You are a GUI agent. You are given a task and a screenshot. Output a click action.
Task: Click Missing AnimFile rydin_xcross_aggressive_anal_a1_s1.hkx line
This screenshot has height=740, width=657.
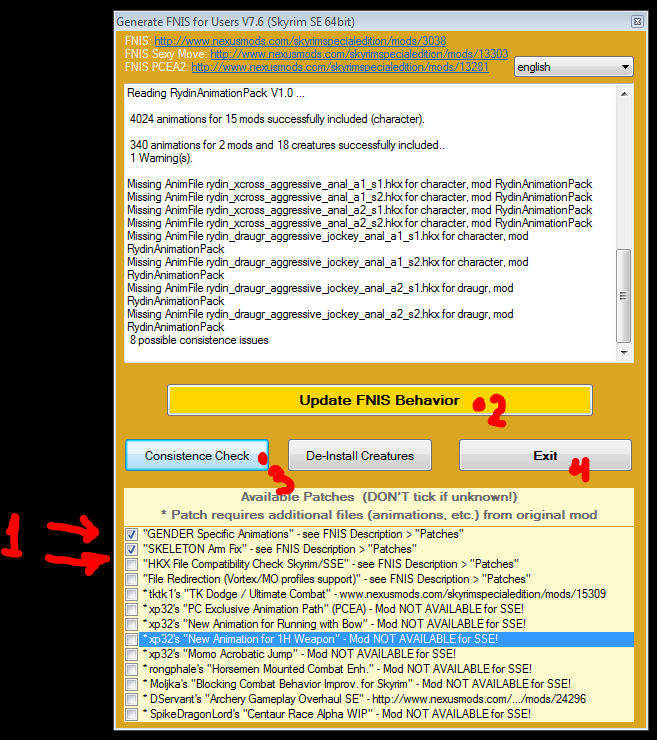pos(360,184)
